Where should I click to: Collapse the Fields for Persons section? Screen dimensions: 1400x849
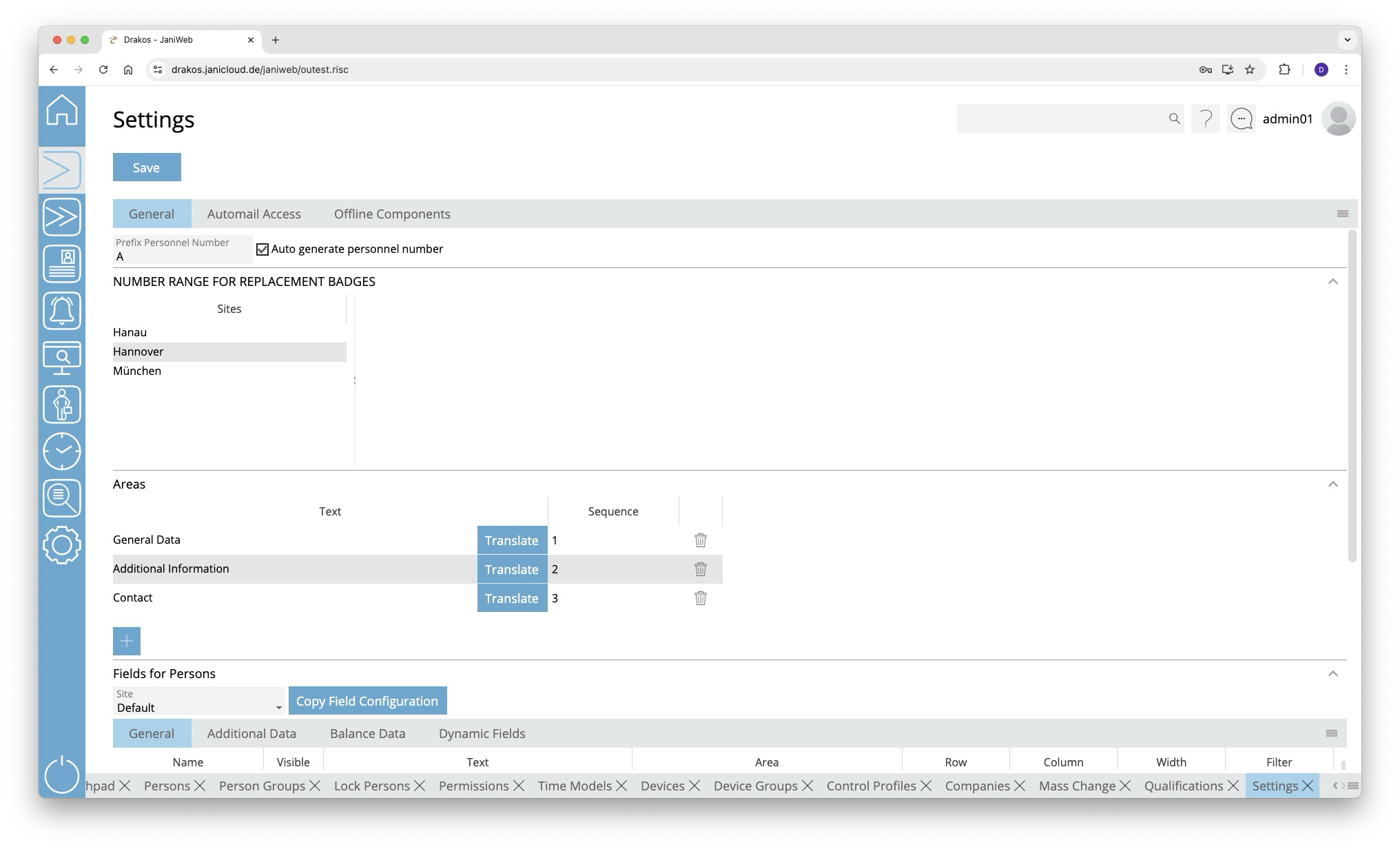pos(1332,674)
